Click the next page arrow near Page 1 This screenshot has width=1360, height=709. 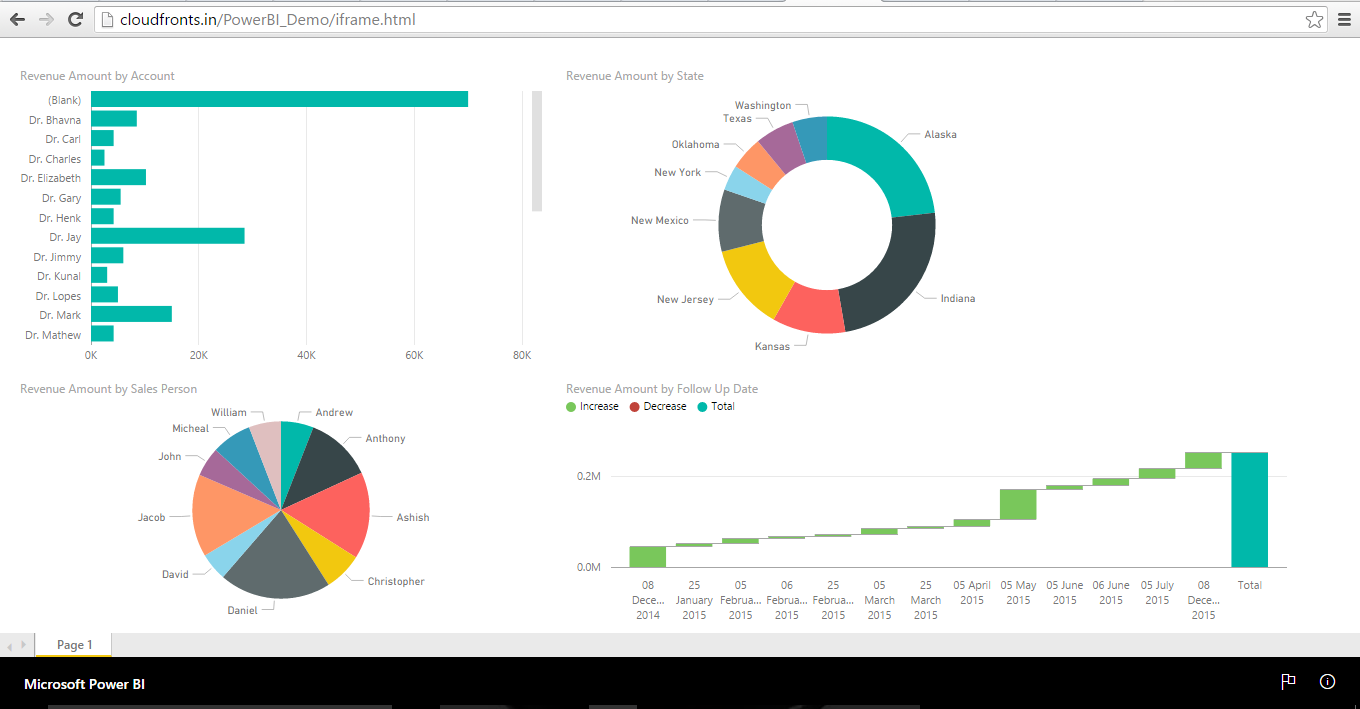[23, 646]
